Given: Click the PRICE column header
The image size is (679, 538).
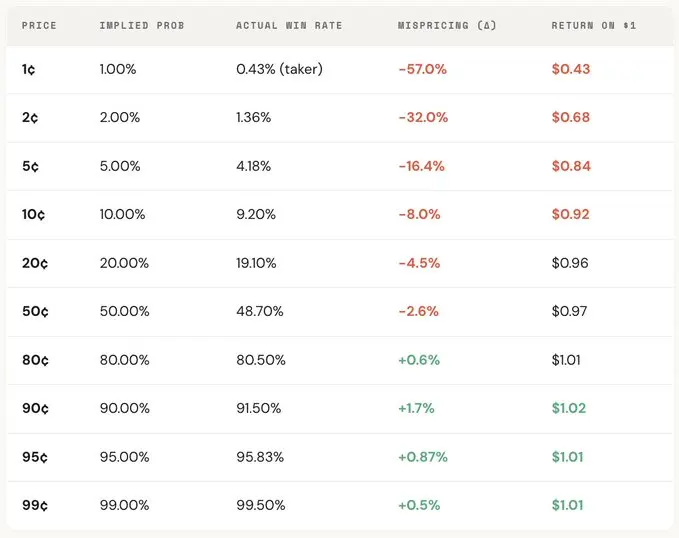Looking at the screenshot, I should pos(39,25).
